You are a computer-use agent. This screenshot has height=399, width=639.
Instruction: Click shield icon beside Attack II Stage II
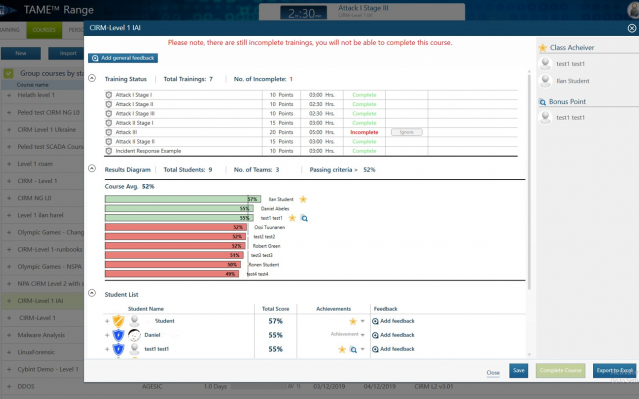coord(108,142)
